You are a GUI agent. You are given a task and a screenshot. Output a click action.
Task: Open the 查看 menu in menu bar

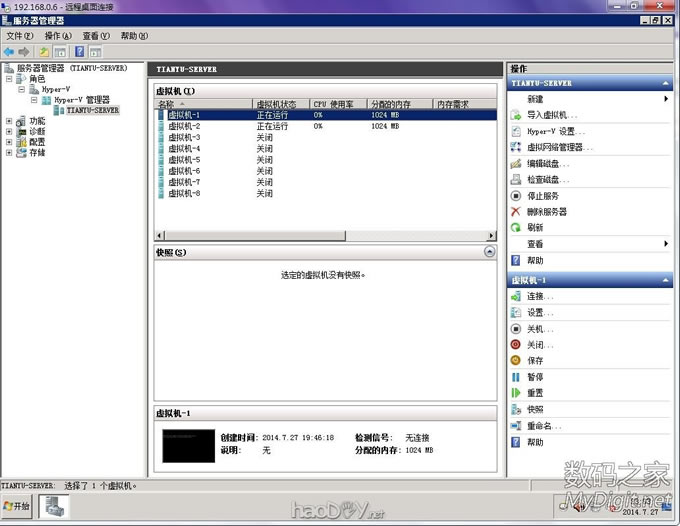95,36
